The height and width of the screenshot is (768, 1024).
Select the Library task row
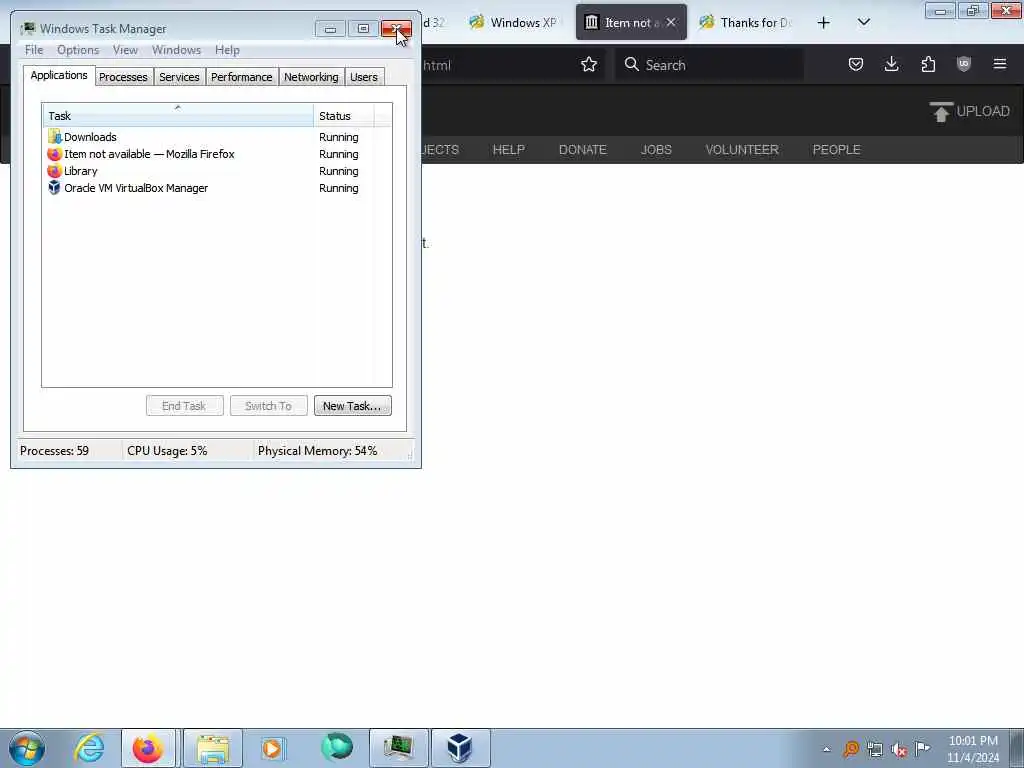click(x=208, y=171)
